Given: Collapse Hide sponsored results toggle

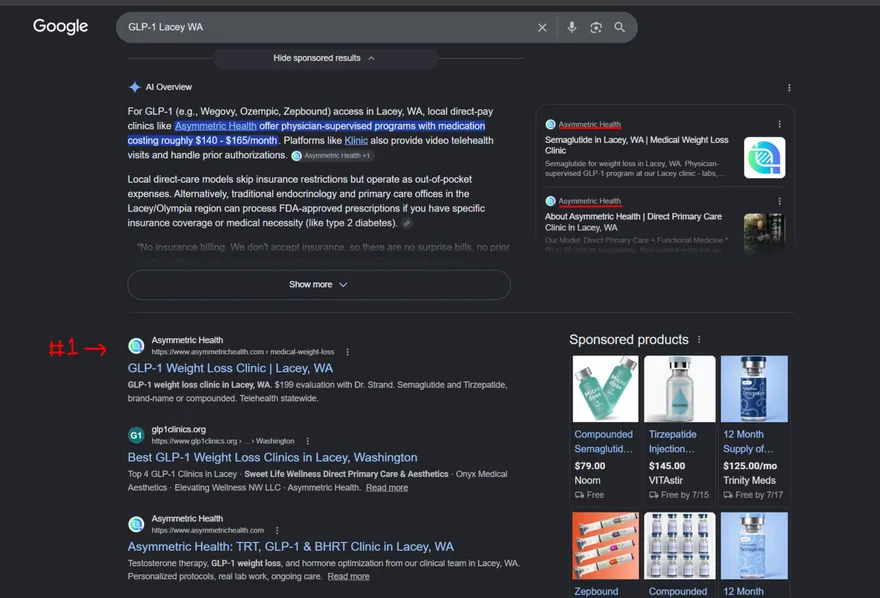Looking at the screenshot, I should [325, 58].
